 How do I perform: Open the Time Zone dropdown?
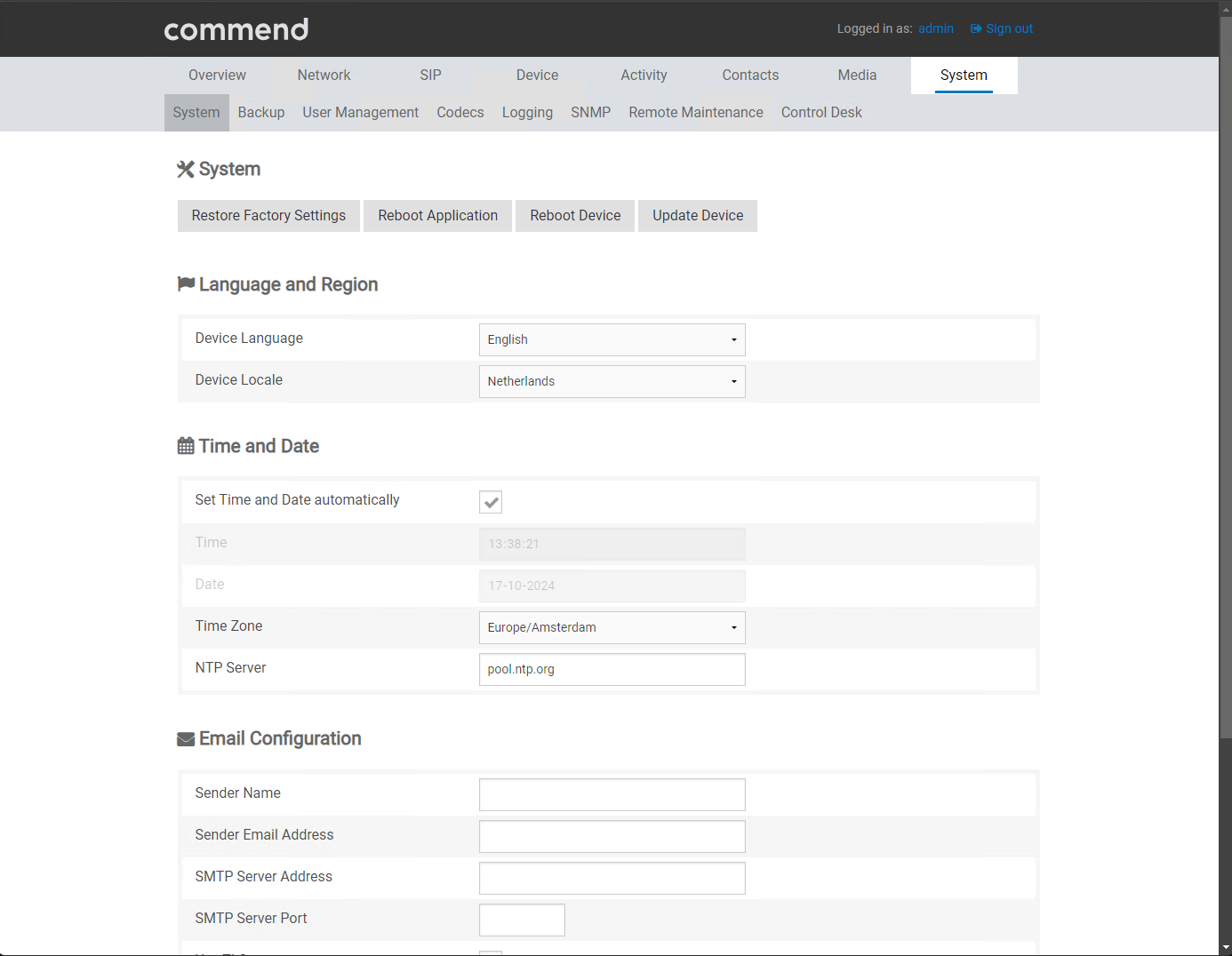612,627
